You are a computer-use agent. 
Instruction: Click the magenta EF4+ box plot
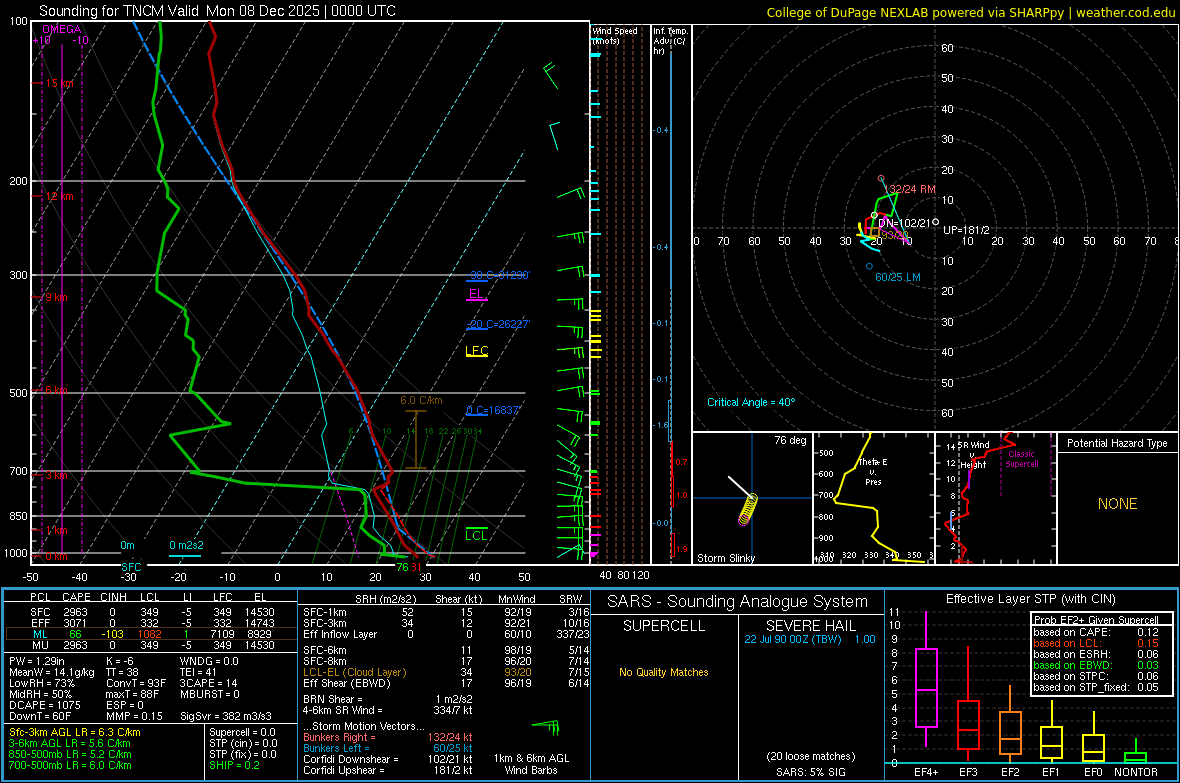[926, 678]
